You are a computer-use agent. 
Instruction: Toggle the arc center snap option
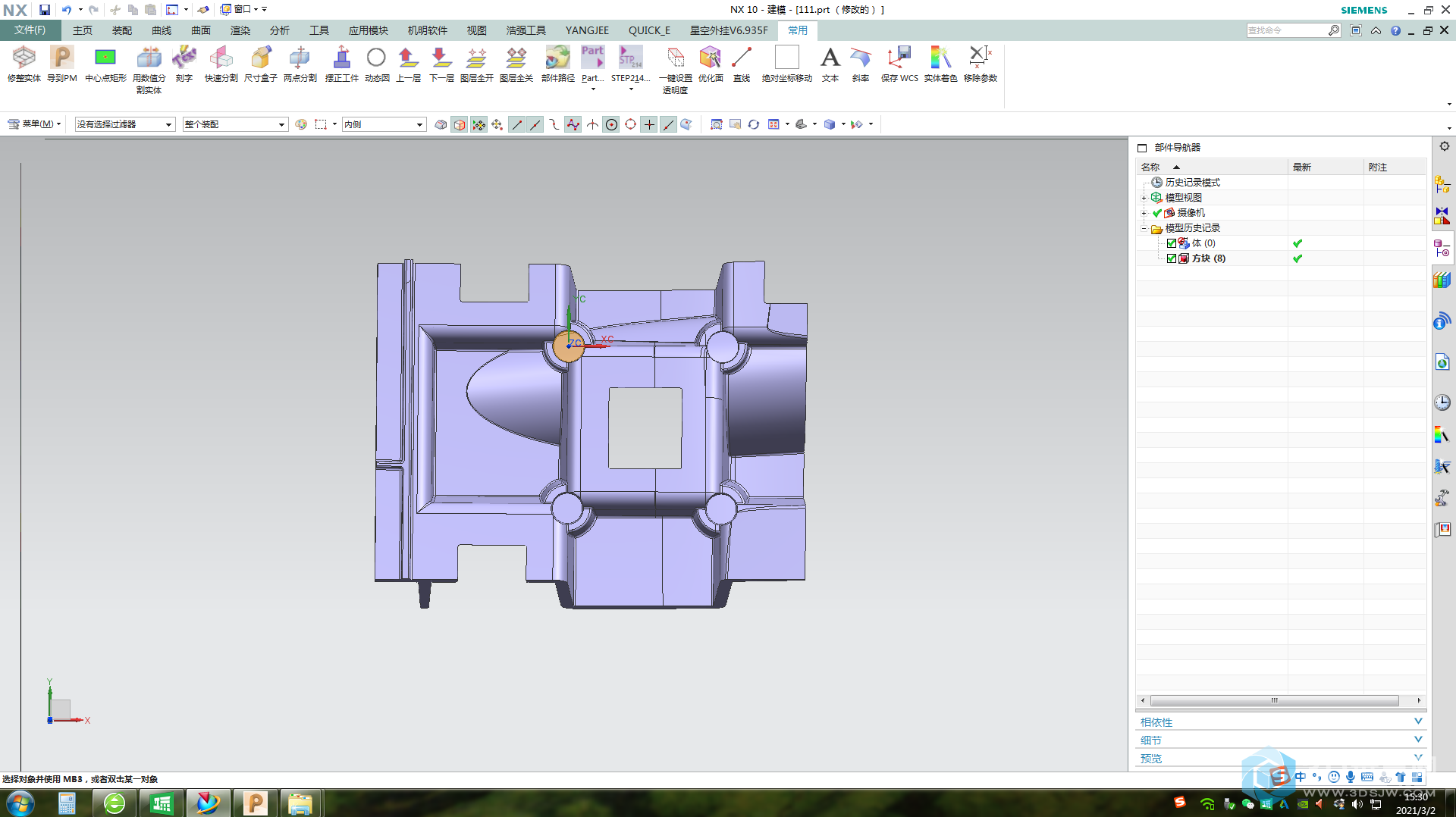[611, 124]
